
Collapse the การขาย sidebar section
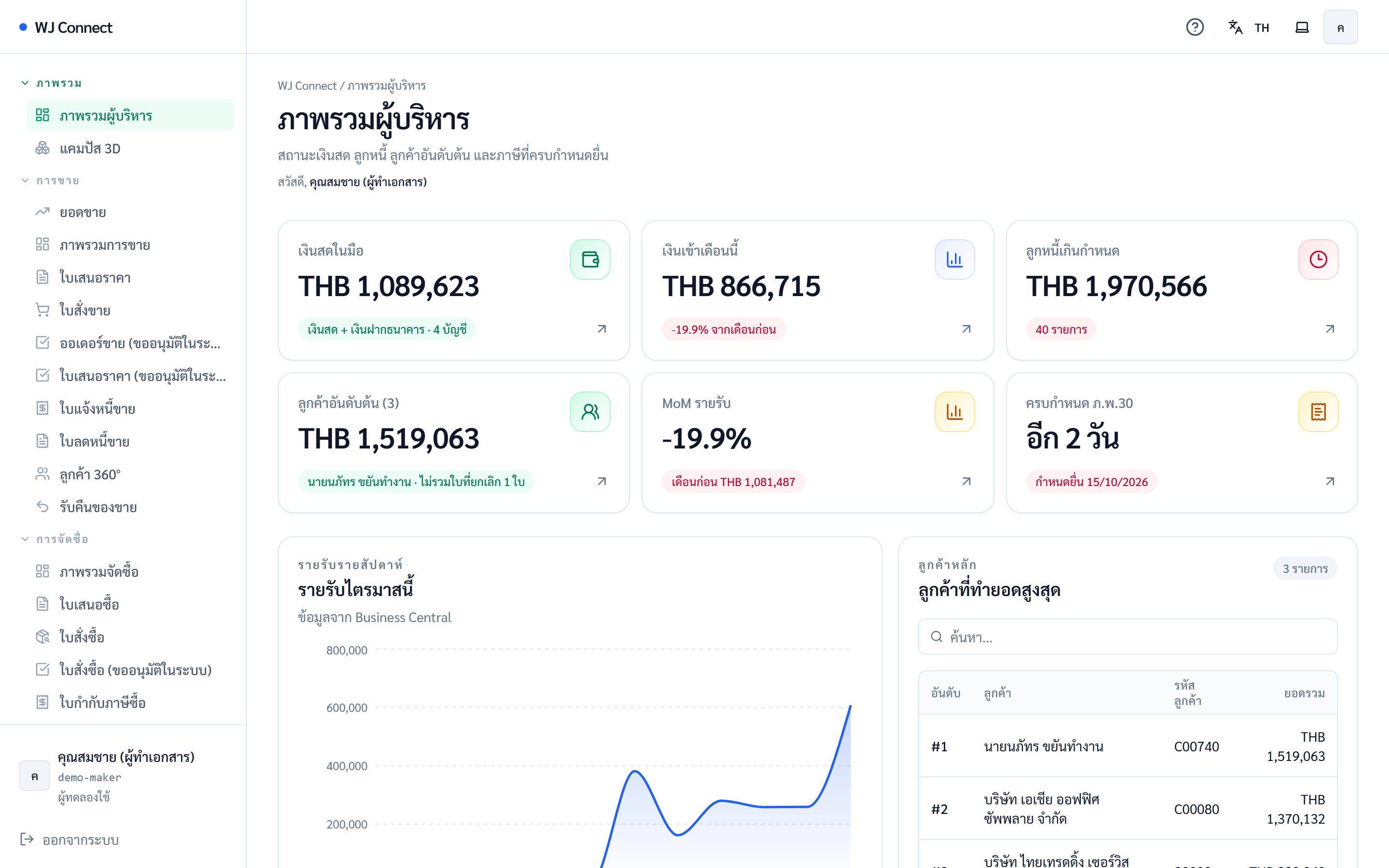pos(50,180)
